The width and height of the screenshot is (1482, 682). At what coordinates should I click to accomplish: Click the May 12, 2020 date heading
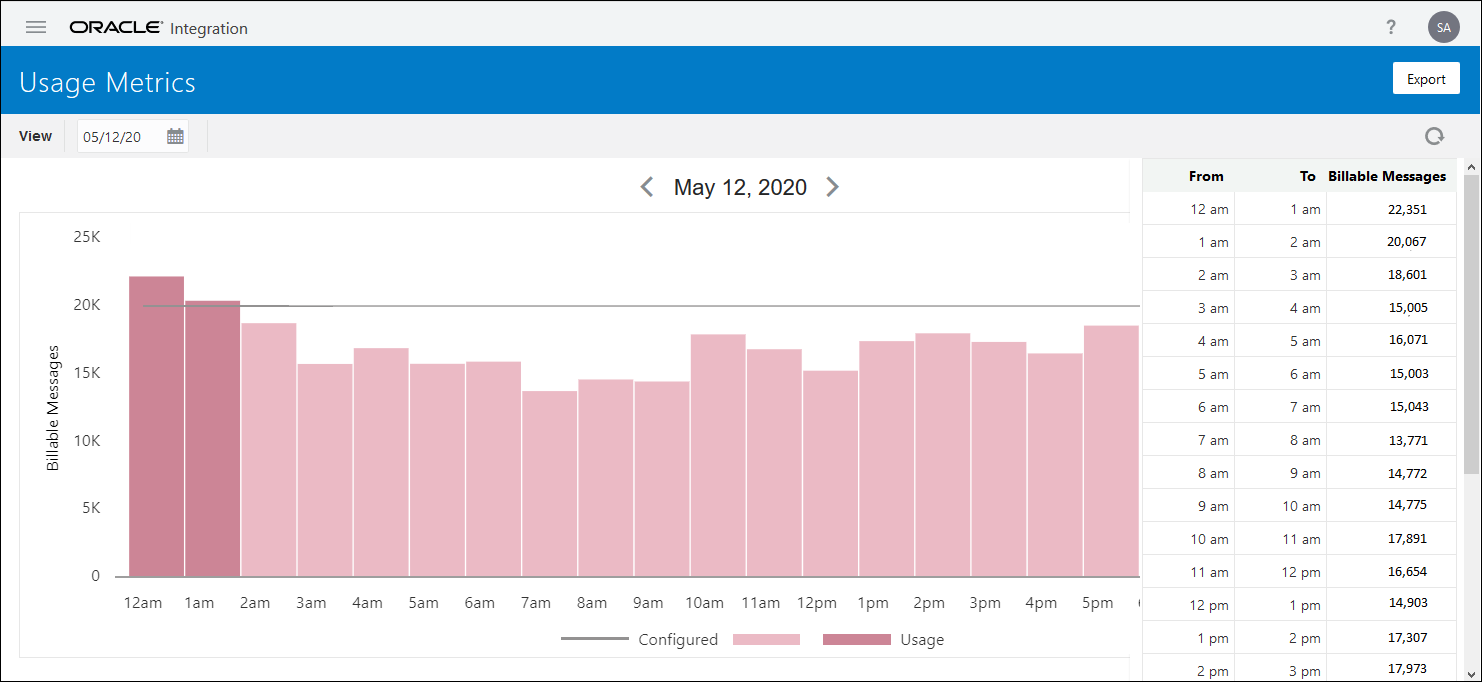(x=739, y=186)
